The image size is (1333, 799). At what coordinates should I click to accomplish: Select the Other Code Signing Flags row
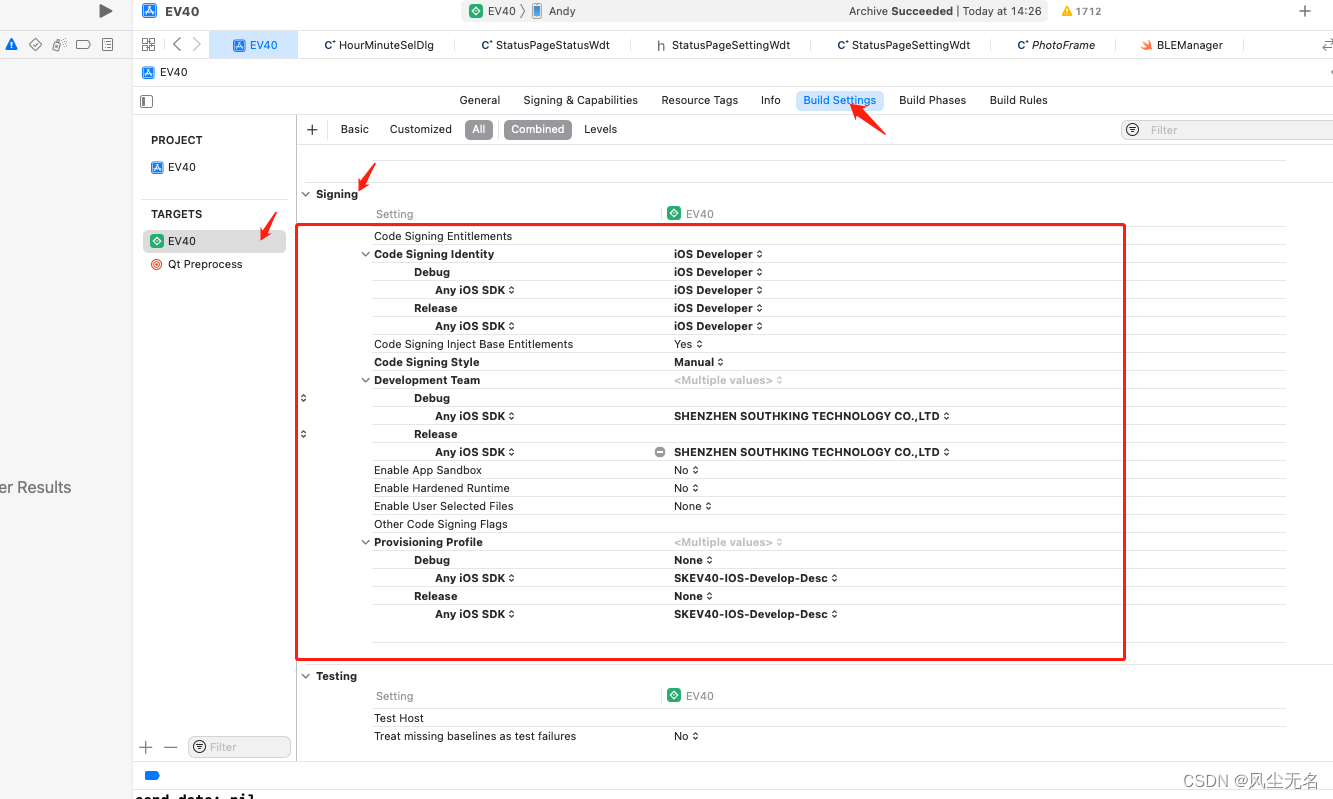coord(829,524)
